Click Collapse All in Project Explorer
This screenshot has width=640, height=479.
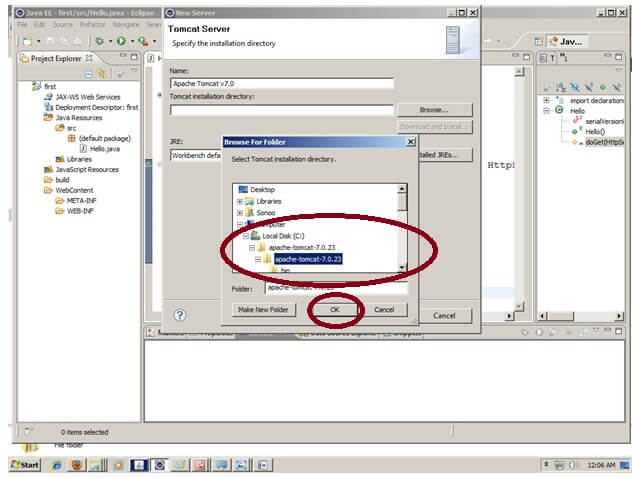[x=89, y=74]
